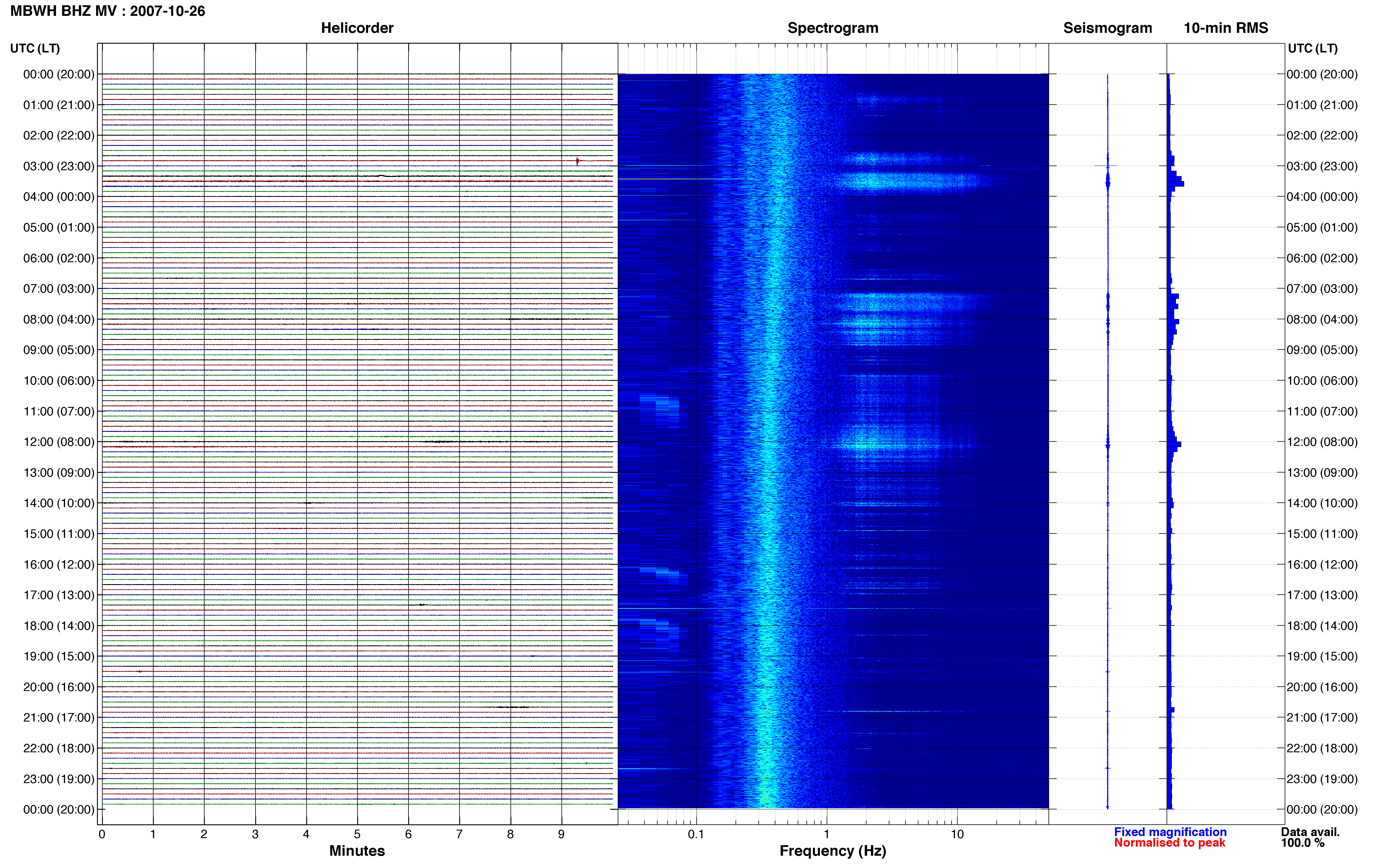Viewport: 1389px width, 868px height.
Task: Click minute tick label '8' under the helicorder
Action: pos(510,835)
